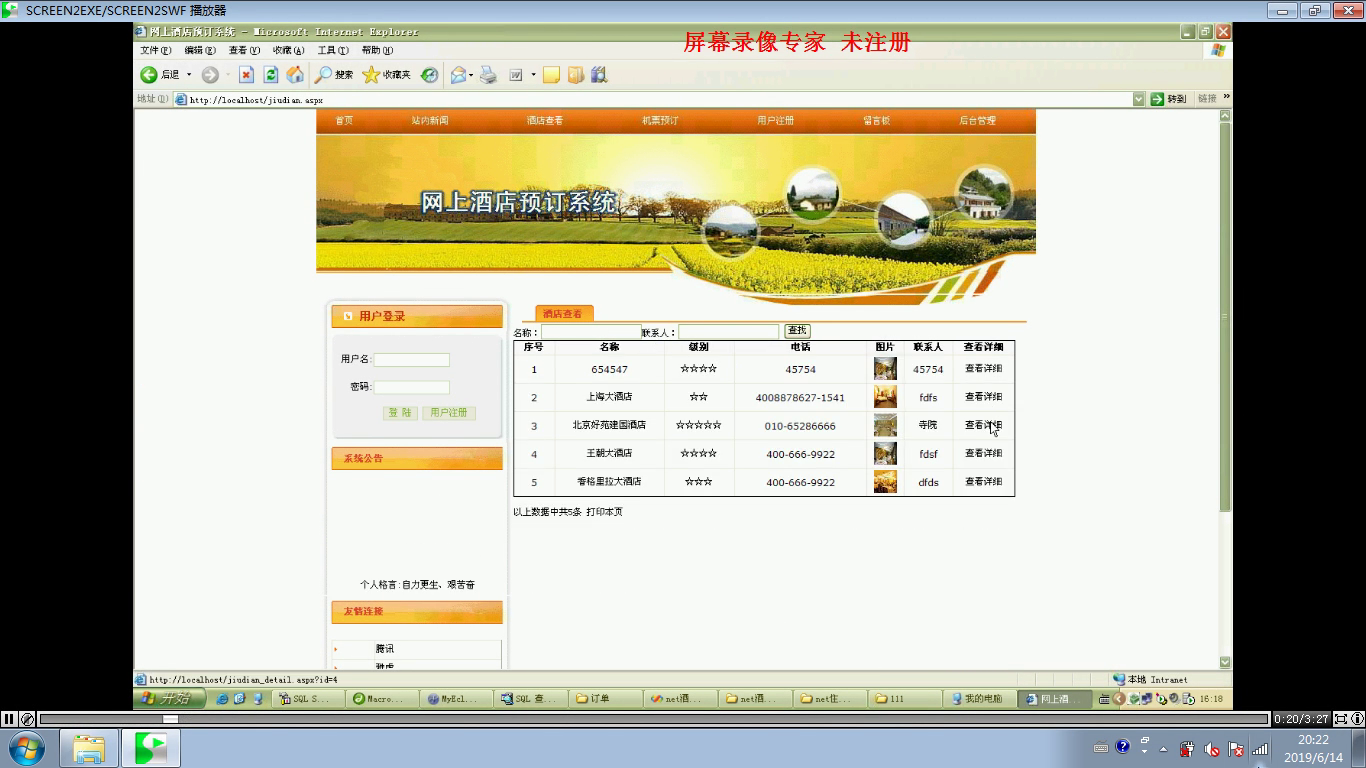Image resolution: width=1366 pixels, height=768 pixels.
Task: Open 后台管理 navigation item
Action: pyautogui.click(x=977, y=121)
